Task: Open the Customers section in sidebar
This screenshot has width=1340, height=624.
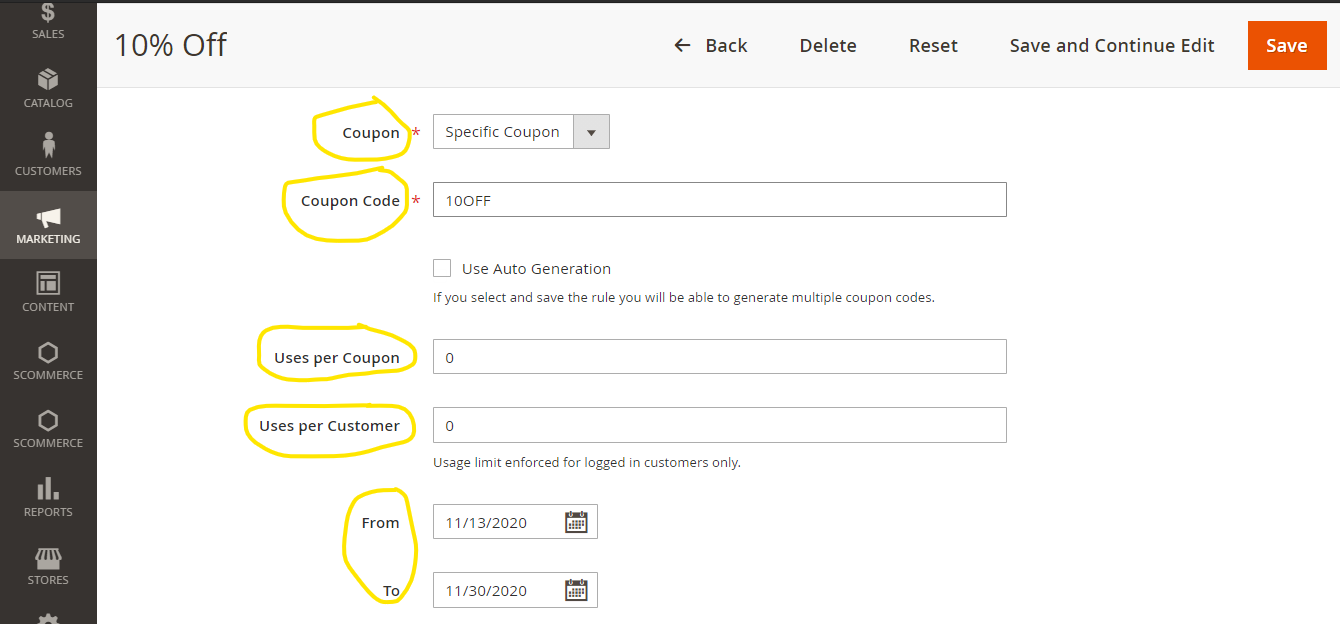Action: [x=48, y=155]
